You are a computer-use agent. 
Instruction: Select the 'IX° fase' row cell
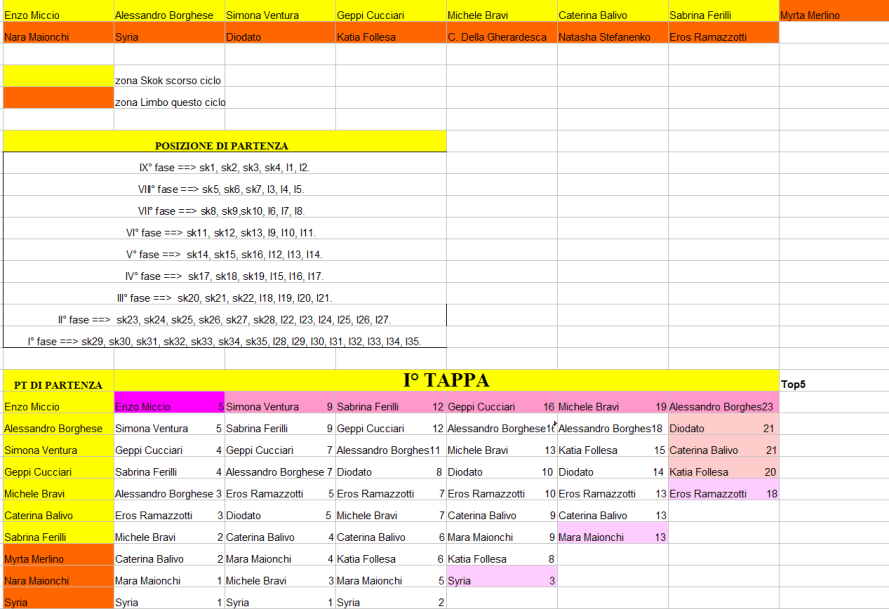pos(224,167)
